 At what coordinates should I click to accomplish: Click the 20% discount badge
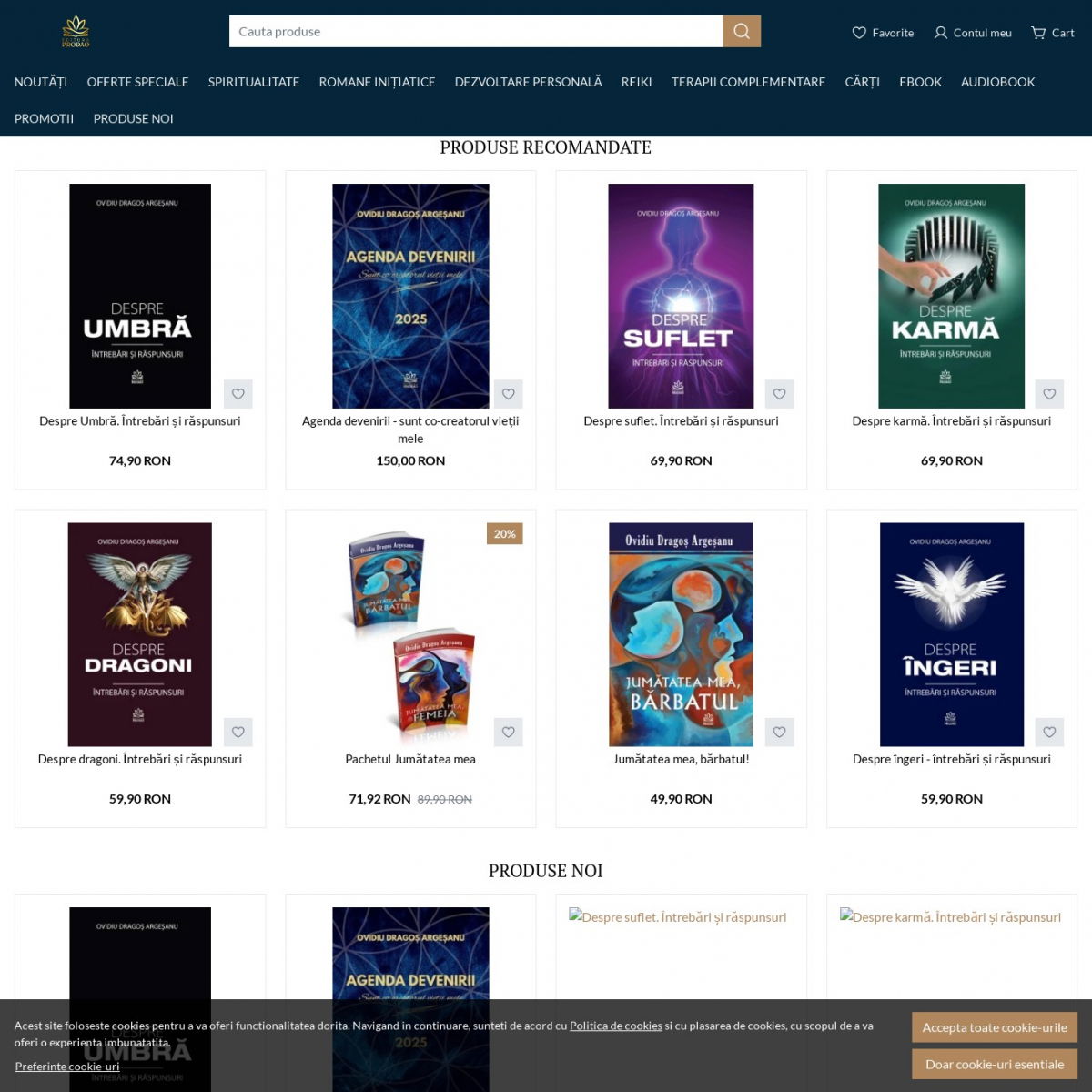pyautogui.click(x=505, y=534)
